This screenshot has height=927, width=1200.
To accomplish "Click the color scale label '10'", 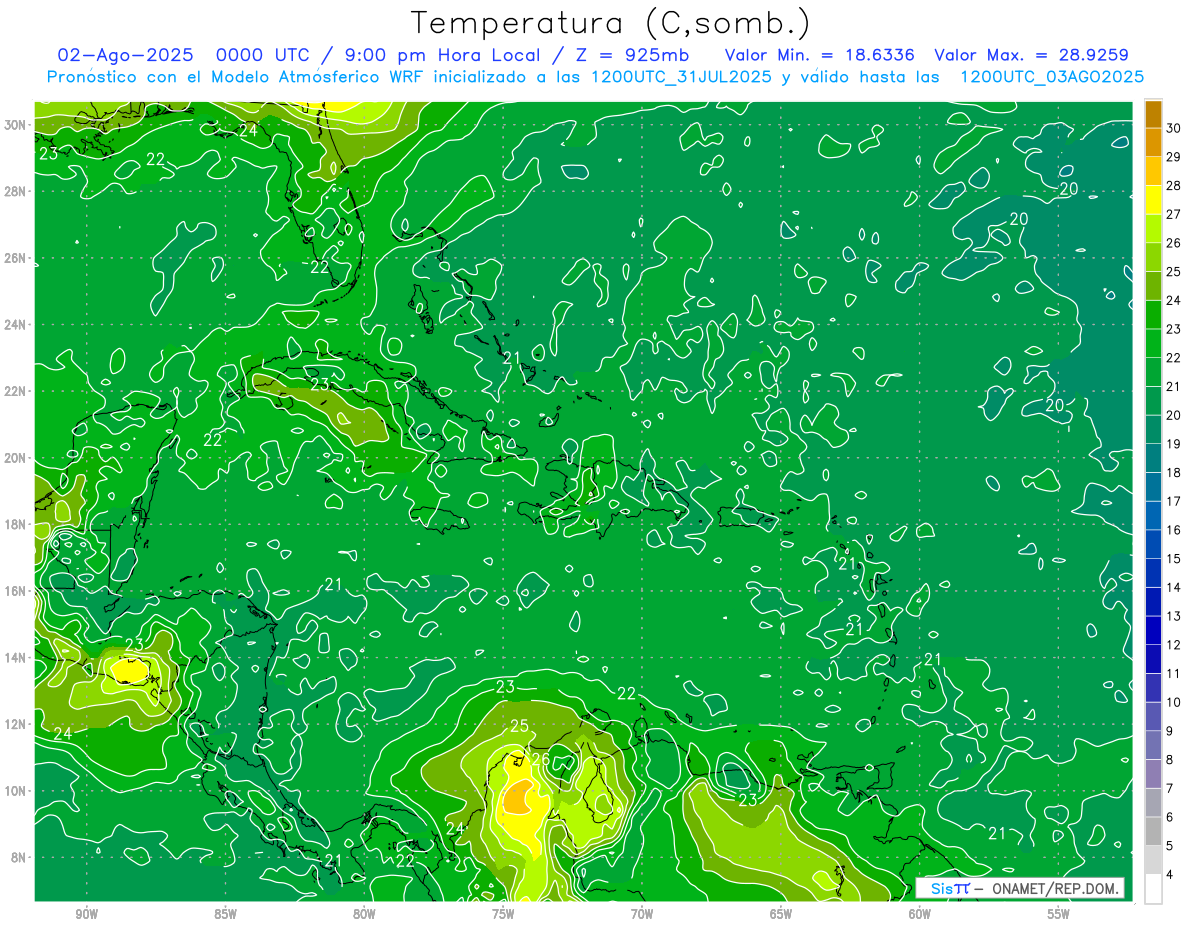I will (1174, 702).
